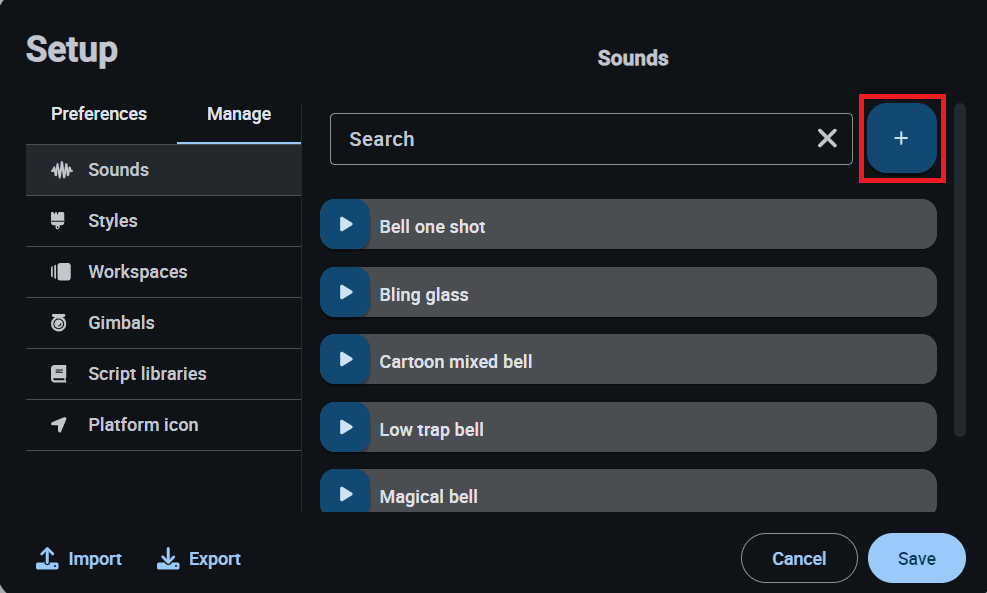Open the Sounds section in sidebar
The height and width of the screenshot is (593, 987).
[x=118, y=170]
